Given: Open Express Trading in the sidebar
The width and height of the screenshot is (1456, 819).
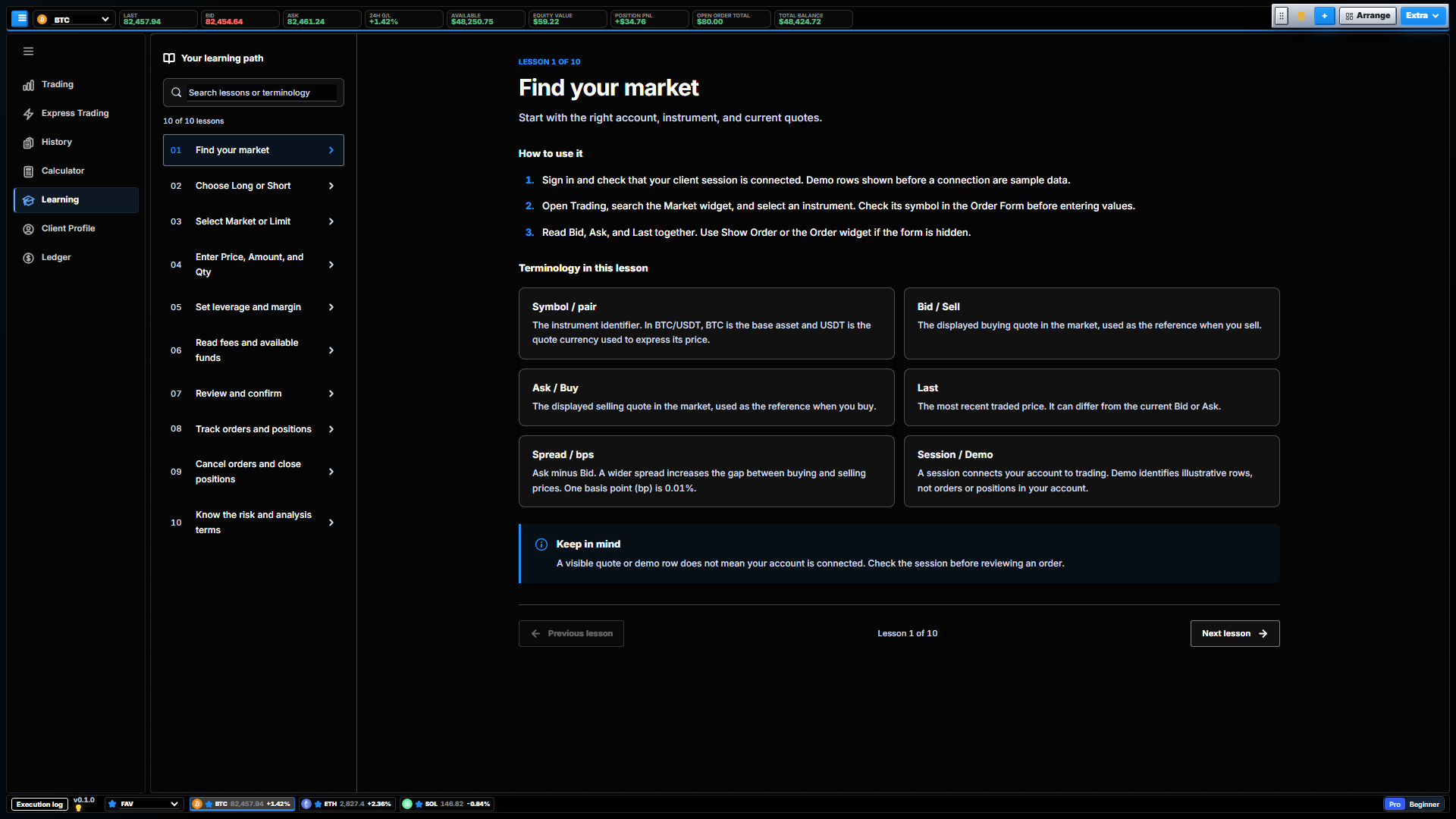Looking at the screenshot, I should pos(76,113).
